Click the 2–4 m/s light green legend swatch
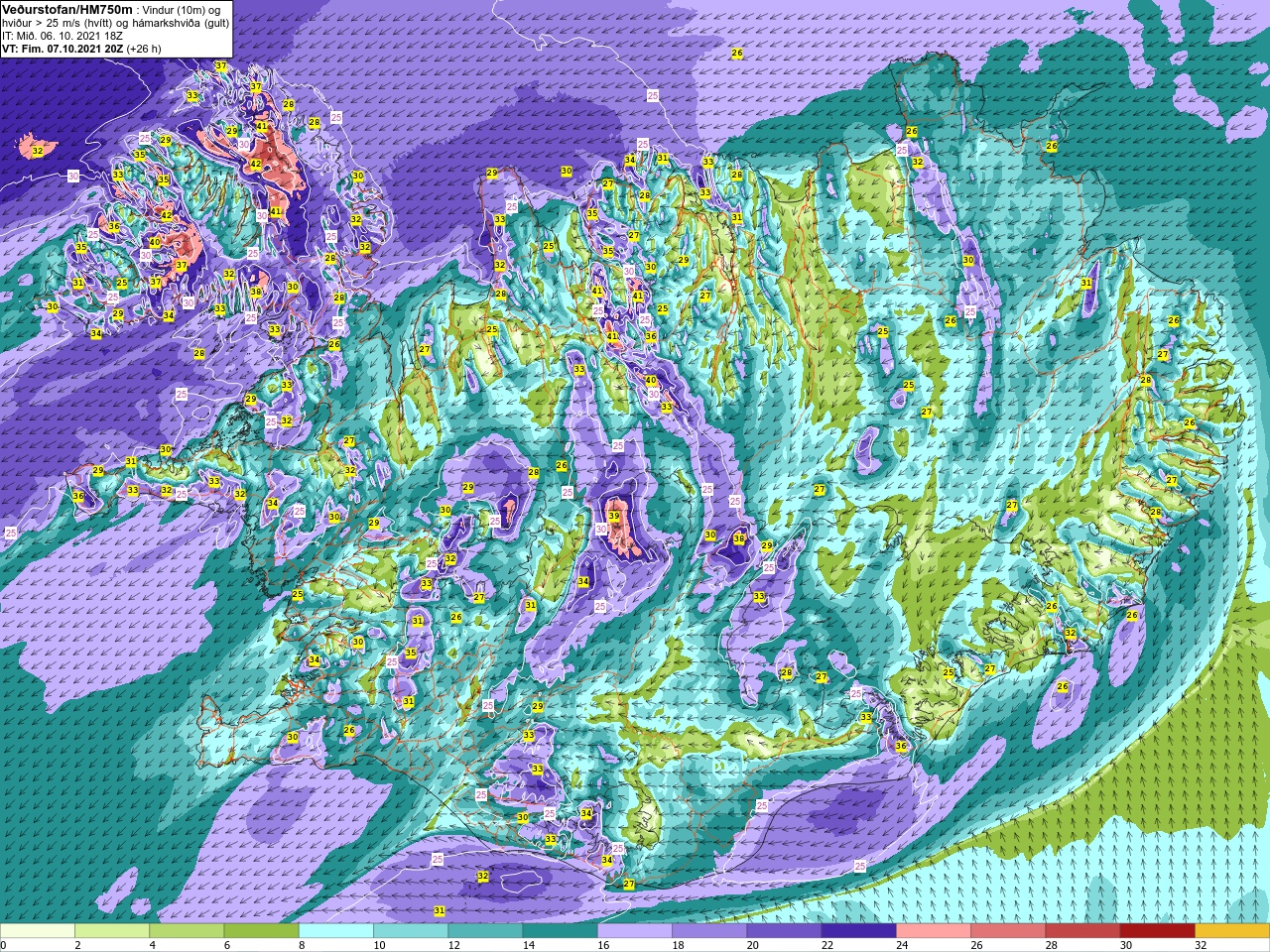Viewport: 1270px width, 952px height. coord(112,931)
